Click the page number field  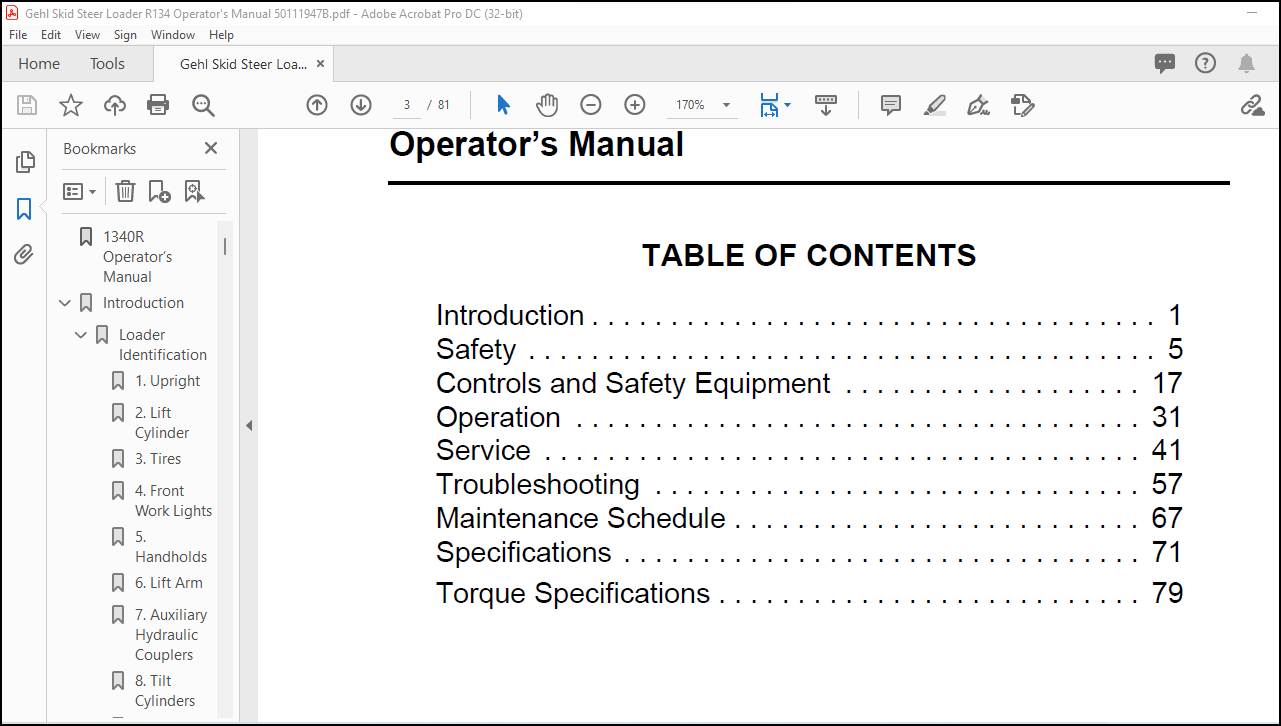point(406,105)
